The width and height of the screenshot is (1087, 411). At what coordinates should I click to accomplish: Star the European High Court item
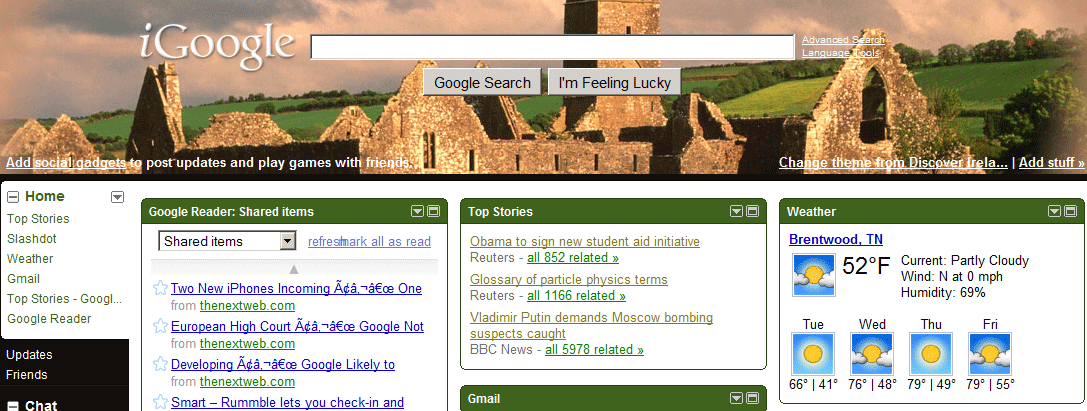[x=160, y=326]
